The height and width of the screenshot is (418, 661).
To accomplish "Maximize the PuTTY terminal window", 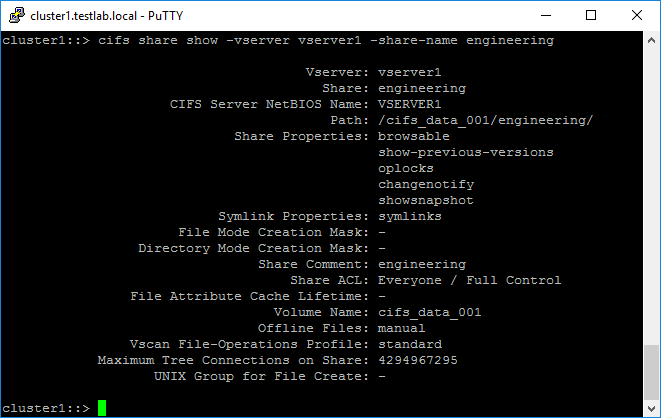I will click(591, 15).
